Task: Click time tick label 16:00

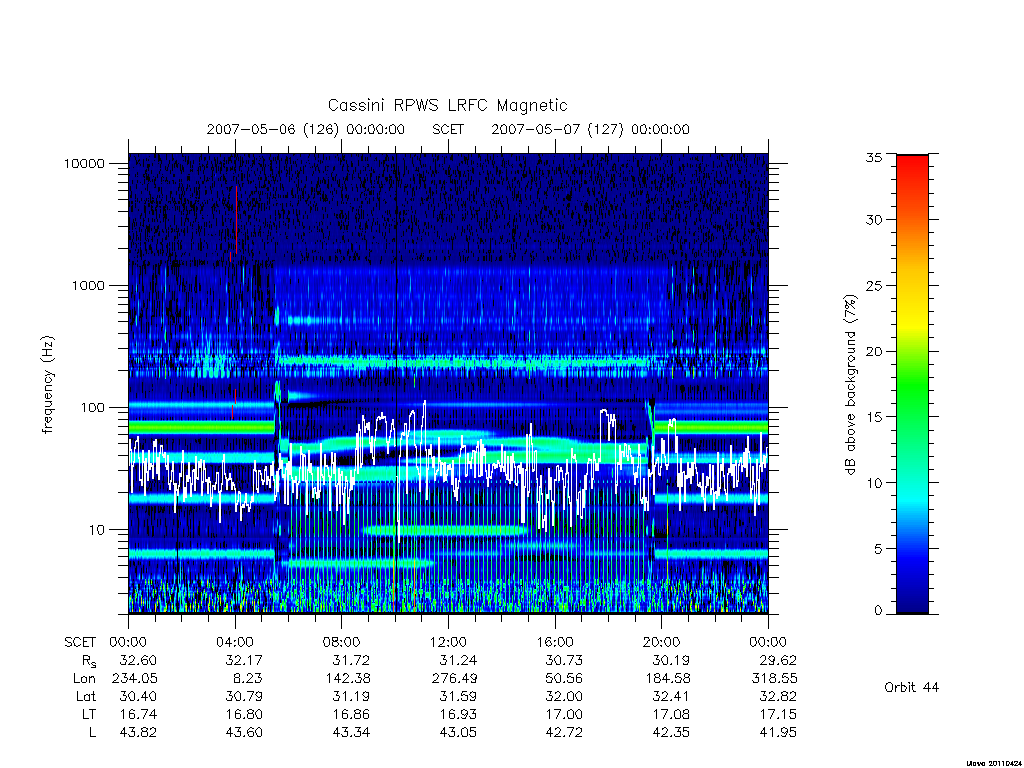Action: [554, 643]
